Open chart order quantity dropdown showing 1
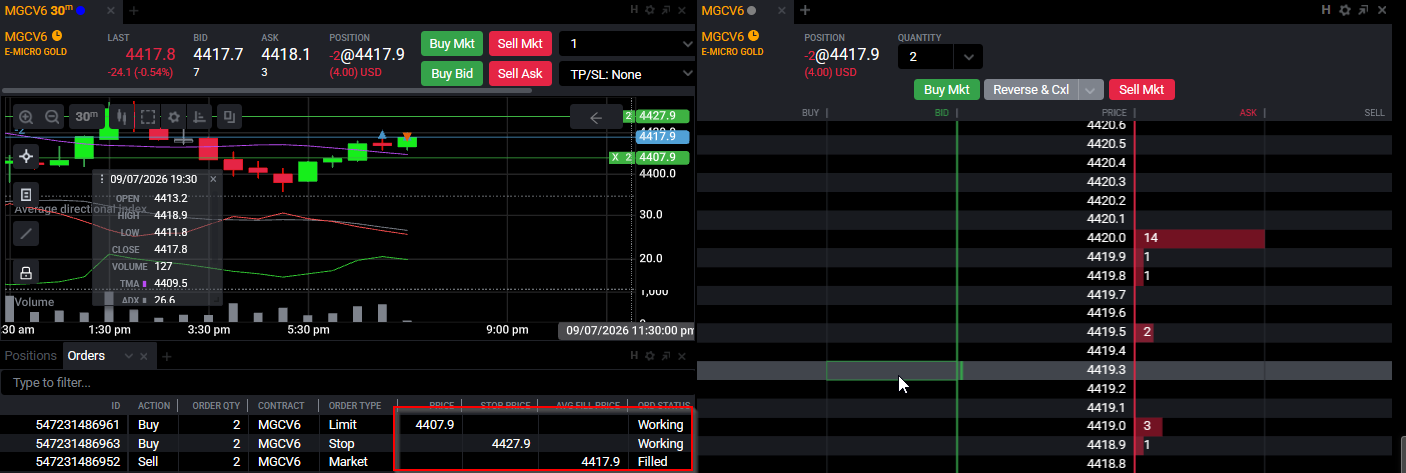This screenshot has height=473, width=1406. point(628,44)
